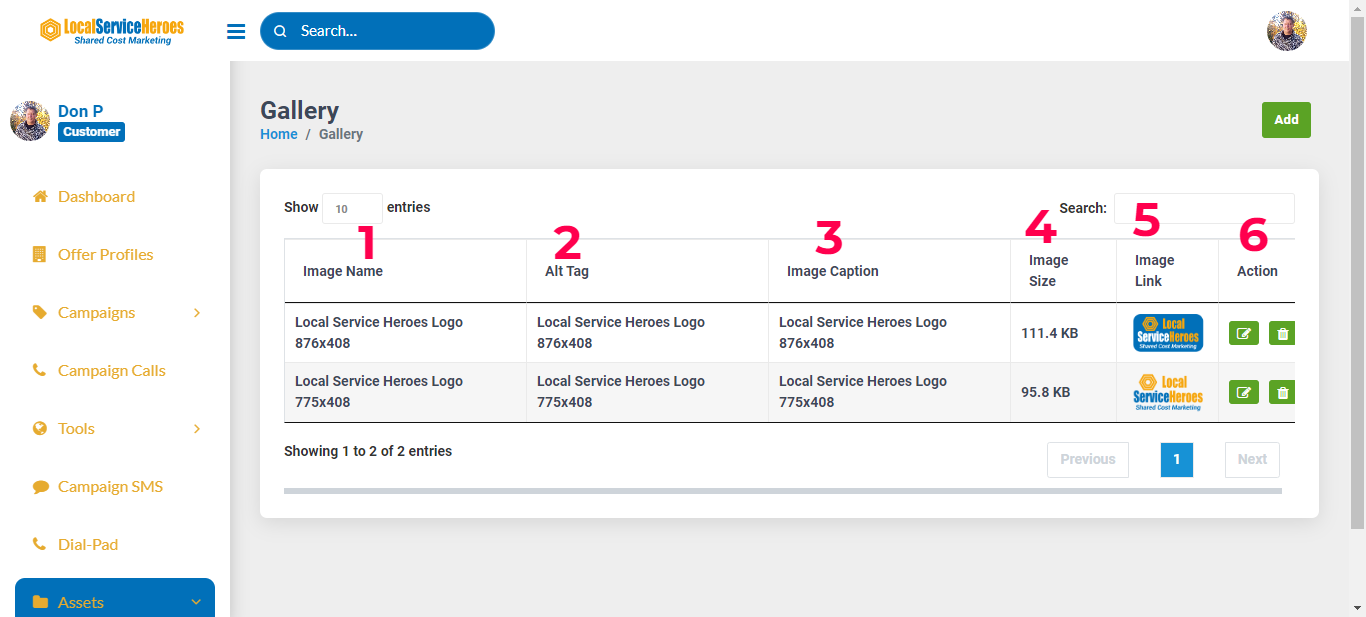The width and height of the screenshot is (1366, 617).
Task: Open Offer Profiles in the sidebar
Action: (105, 255)
